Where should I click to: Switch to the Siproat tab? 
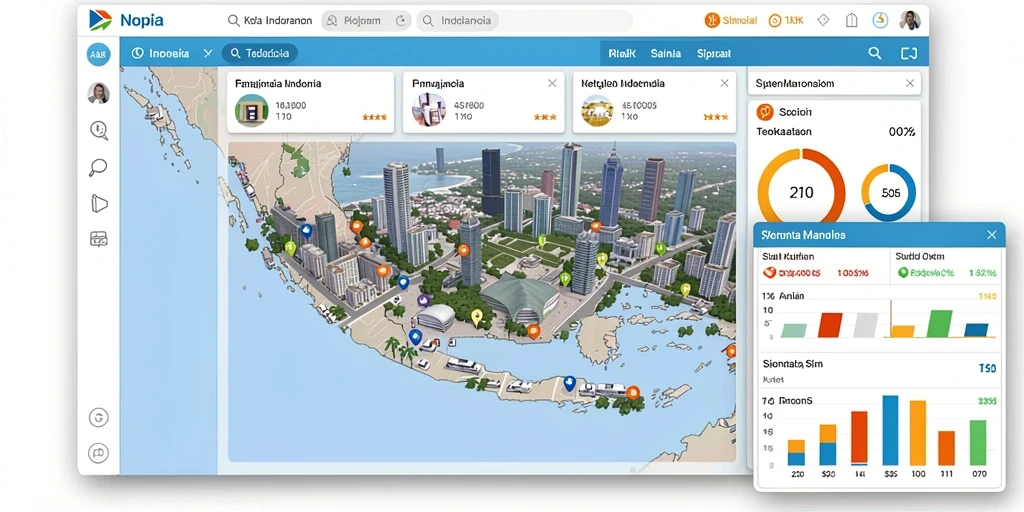(713, 54)
